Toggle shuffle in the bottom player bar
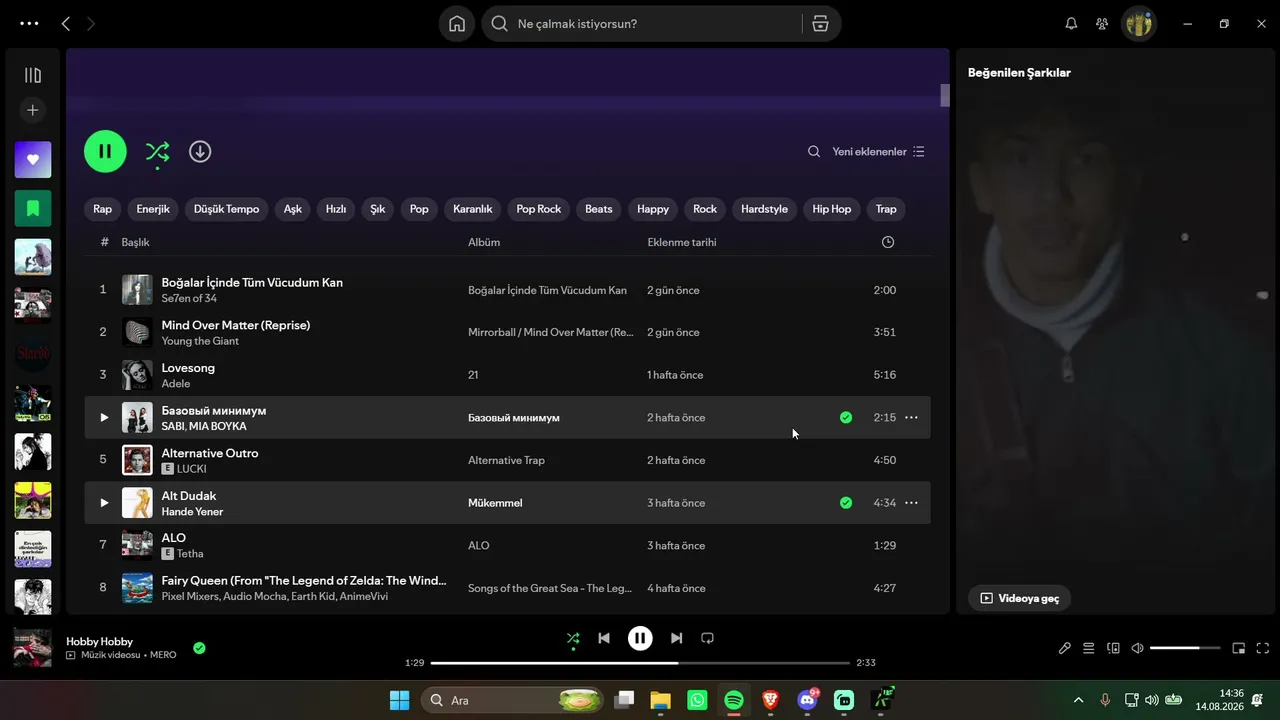The width and height of the screenshot is (1280, 720). click(573, 638)
